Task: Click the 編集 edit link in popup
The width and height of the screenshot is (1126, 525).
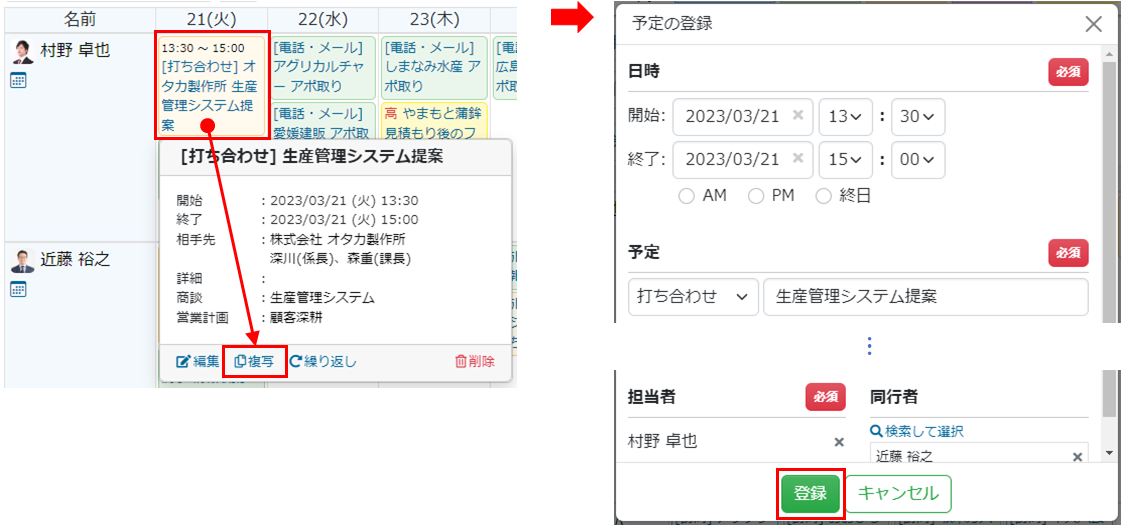Action: 197,361
